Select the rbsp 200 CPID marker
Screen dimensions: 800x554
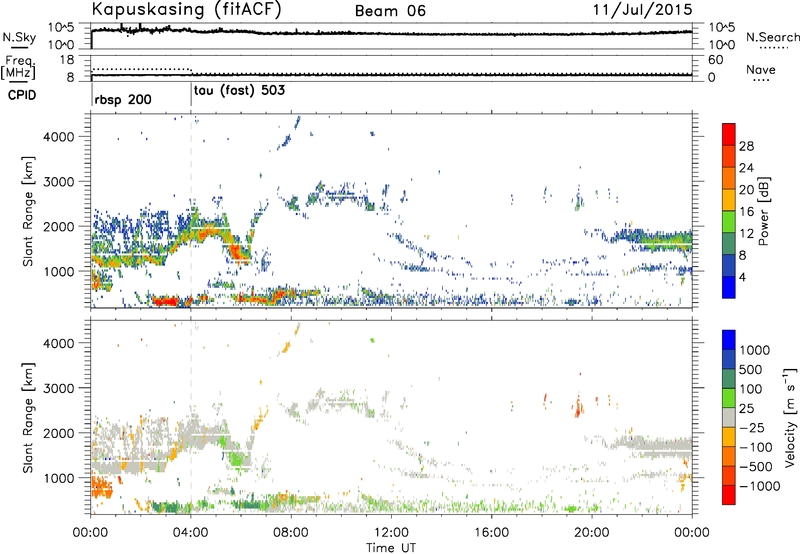click(123, 99)
